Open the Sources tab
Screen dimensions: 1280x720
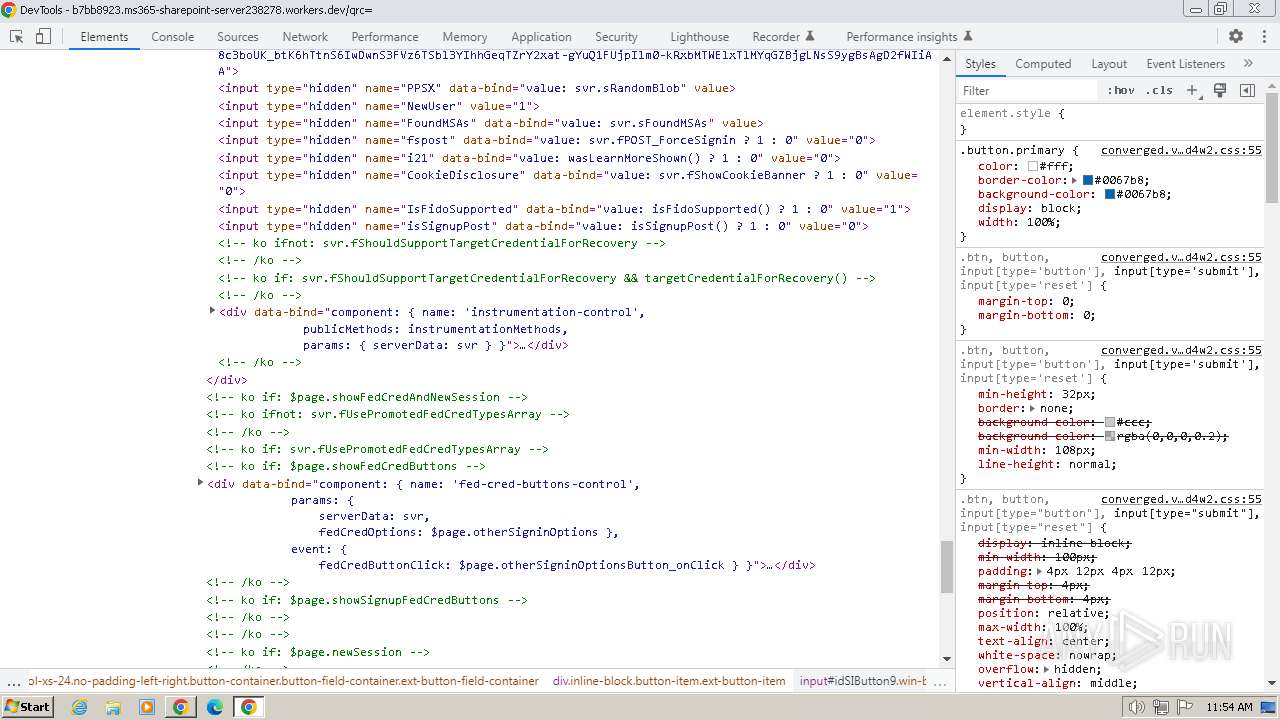click(x=238, y=36)
